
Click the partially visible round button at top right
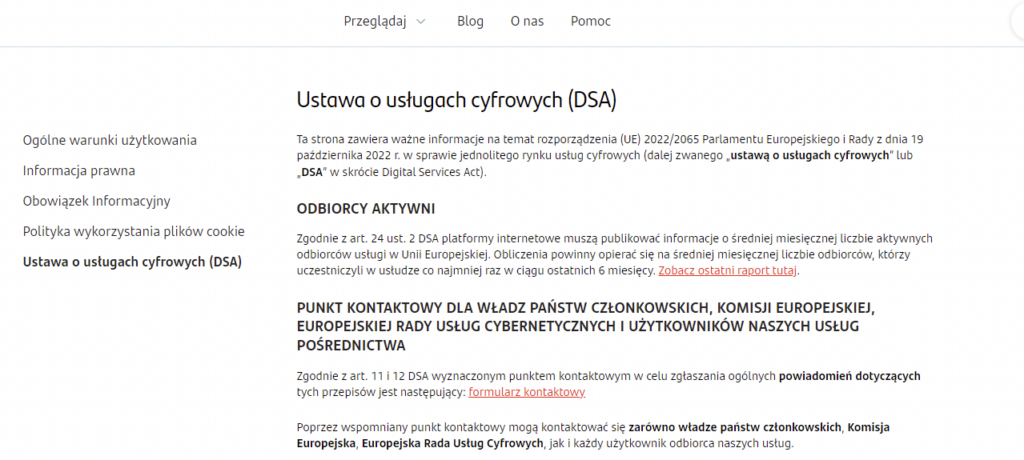pyautogui.click(x=1017, y=22)
